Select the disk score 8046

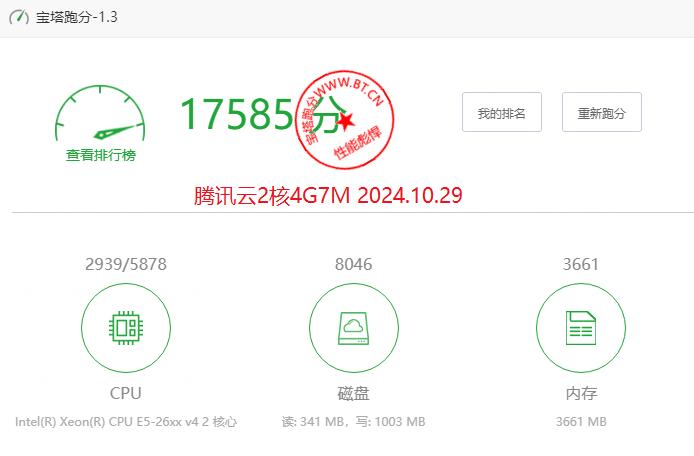(353, 264)
